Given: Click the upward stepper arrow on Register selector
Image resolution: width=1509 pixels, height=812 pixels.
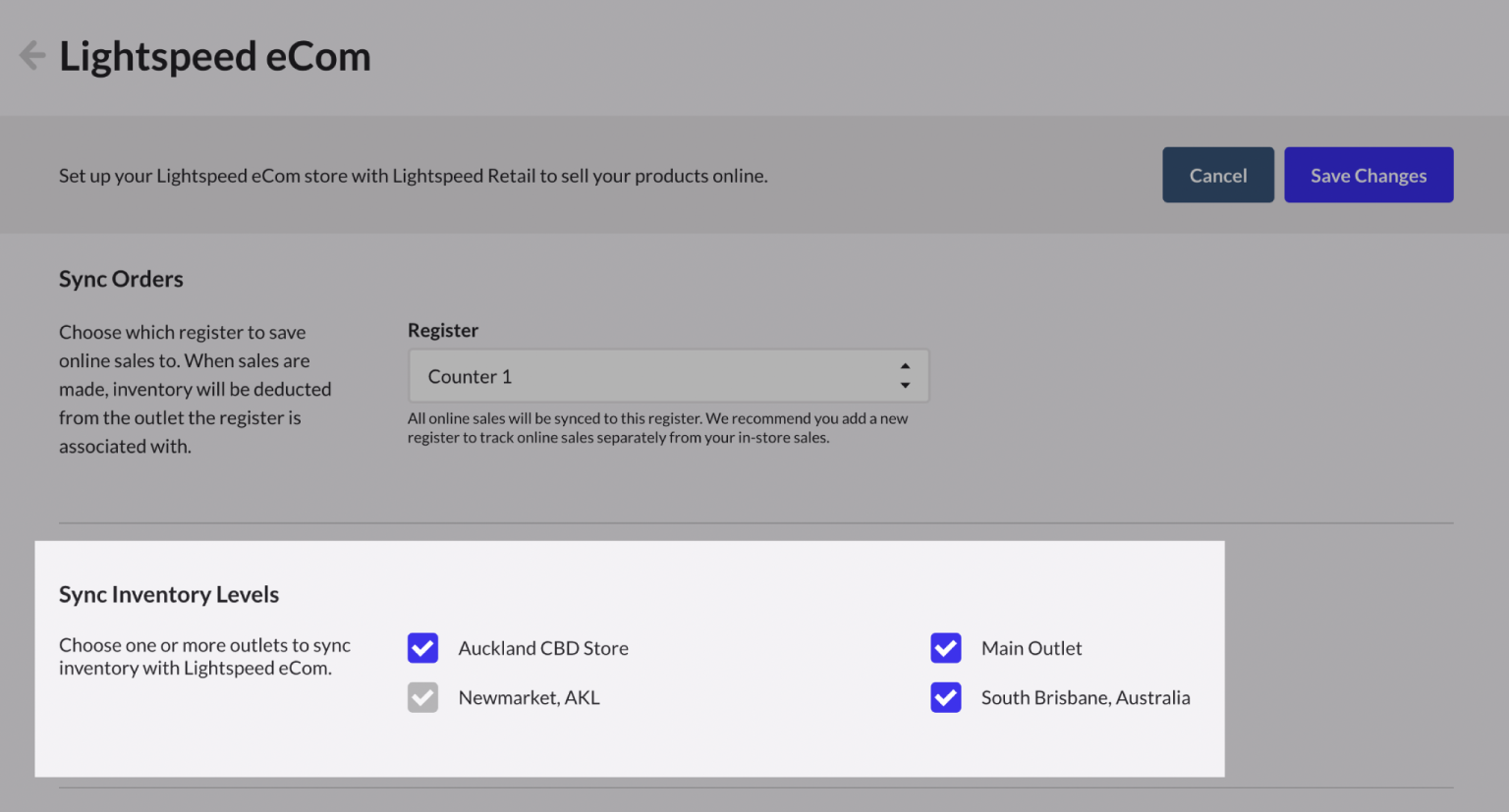Looking at the screenshot, I should click(x=905, y=364).
